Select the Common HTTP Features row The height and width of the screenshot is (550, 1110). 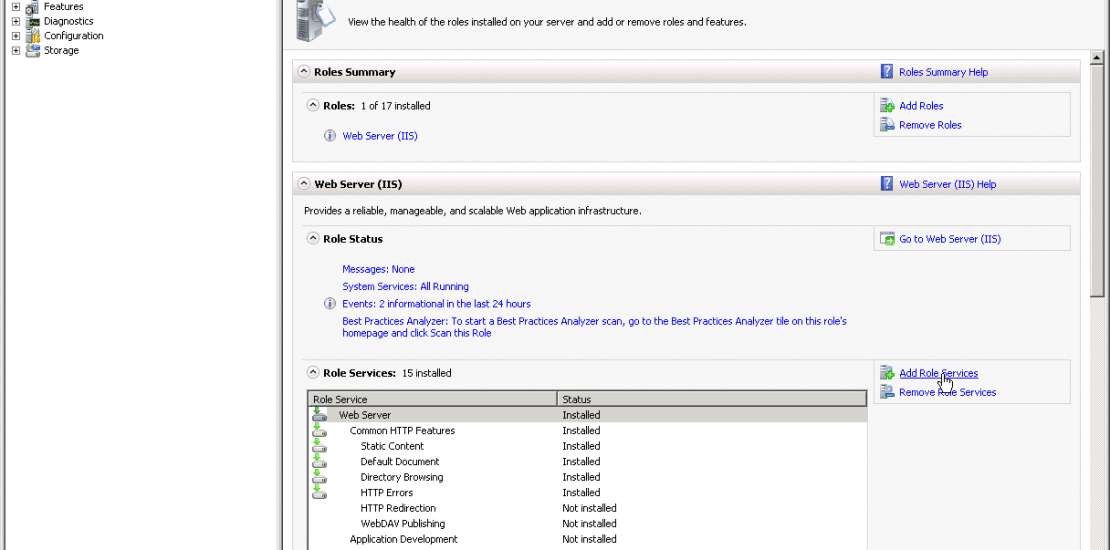[x=588, y=430]
